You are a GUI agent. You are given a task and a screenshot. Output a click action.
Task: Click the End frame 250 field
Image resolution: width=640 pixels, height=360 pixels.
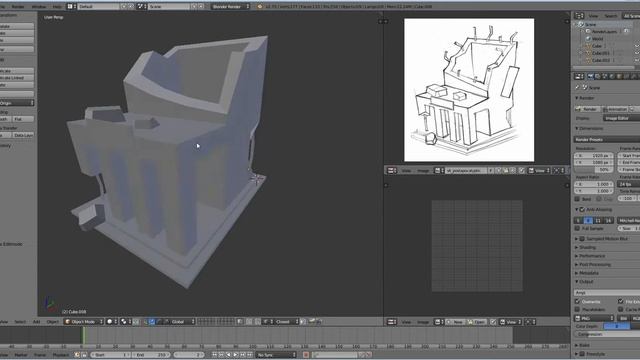coord(151,355)
